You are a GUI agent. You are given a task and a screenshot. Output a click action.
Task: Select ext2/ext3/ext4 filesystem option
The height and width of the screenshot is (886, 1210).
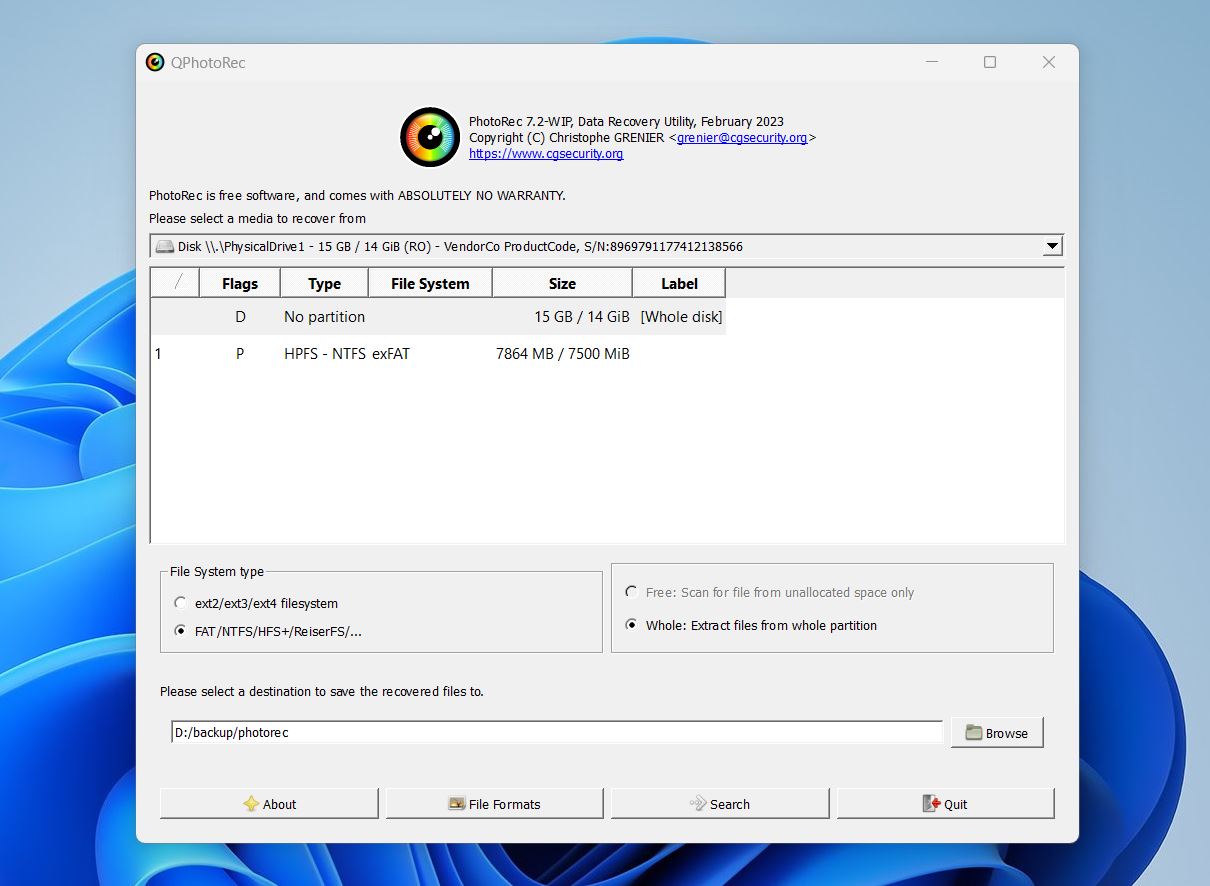coord(180,603)
